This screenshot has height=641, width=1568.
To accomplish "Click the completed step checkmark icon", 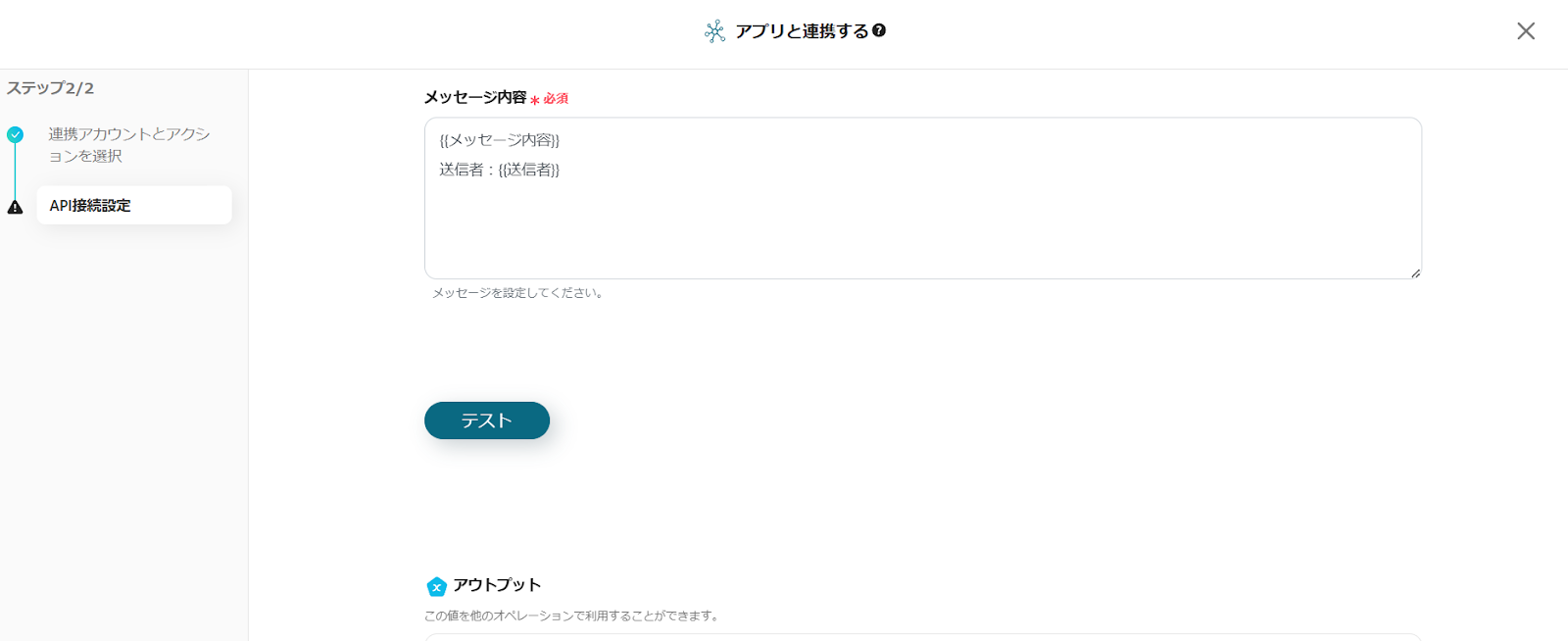I will 15,134.
